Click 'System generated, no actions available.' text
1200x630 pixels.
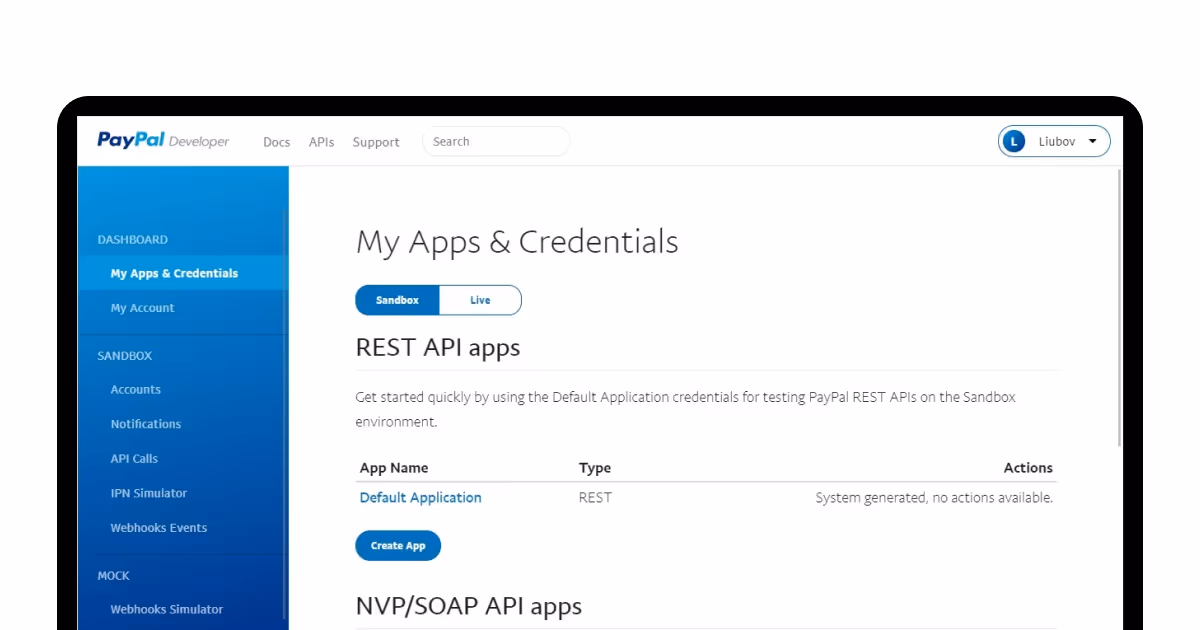coord(934,497)
